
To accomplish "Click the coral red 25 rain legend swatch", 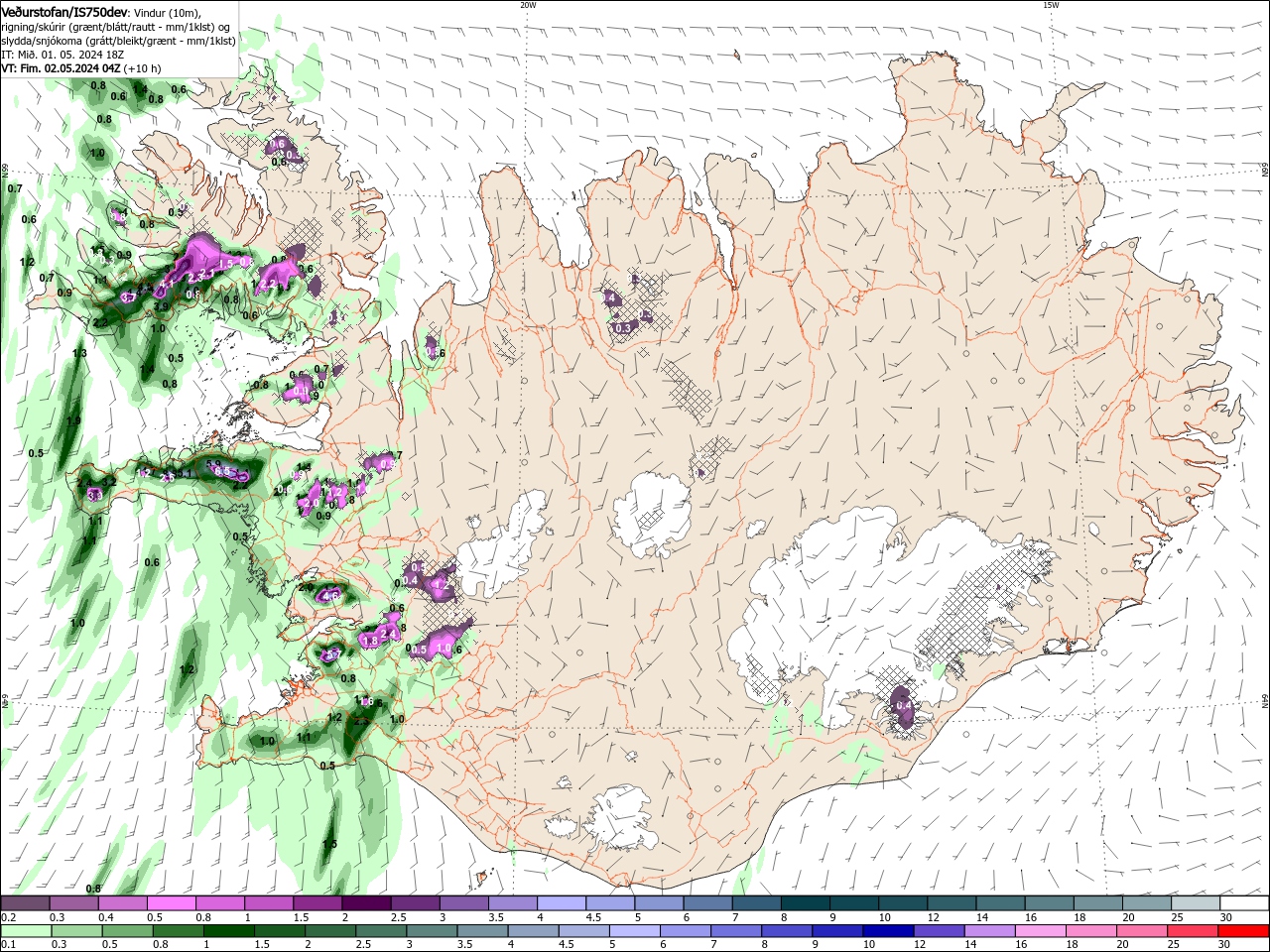I will 1192,931.
